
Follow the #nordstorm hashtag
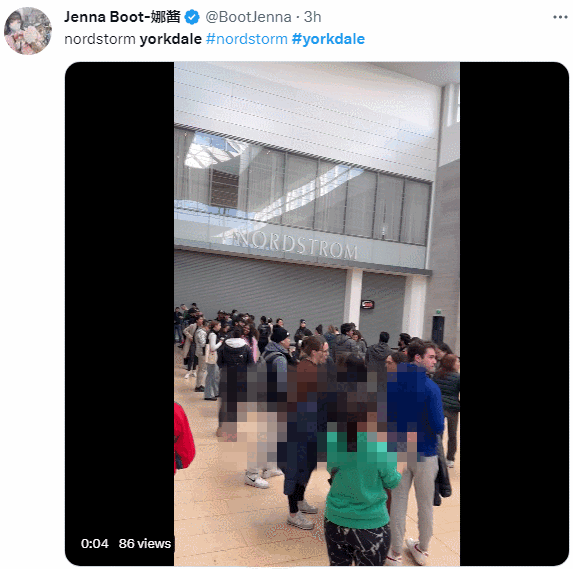point(247,39)
